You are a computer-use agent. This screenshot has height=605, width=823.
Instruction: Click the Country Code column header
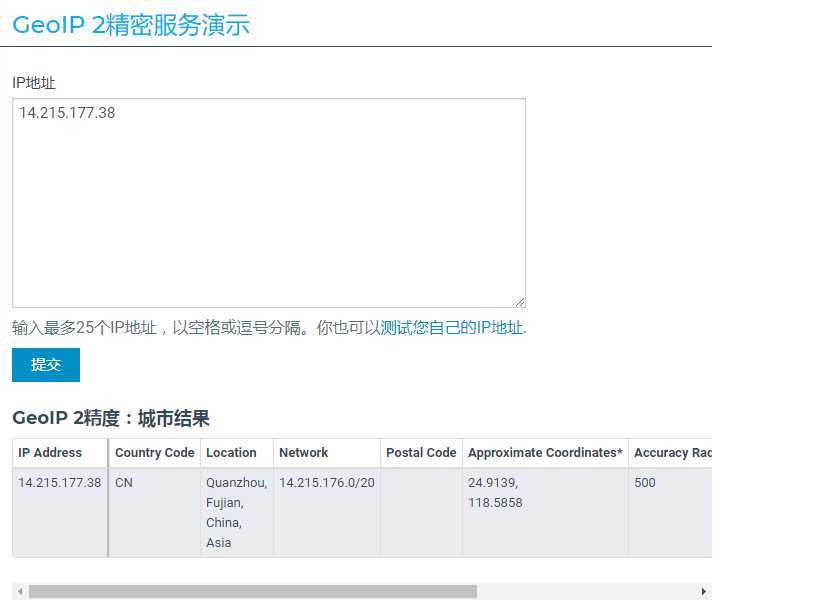pos(155,453)
